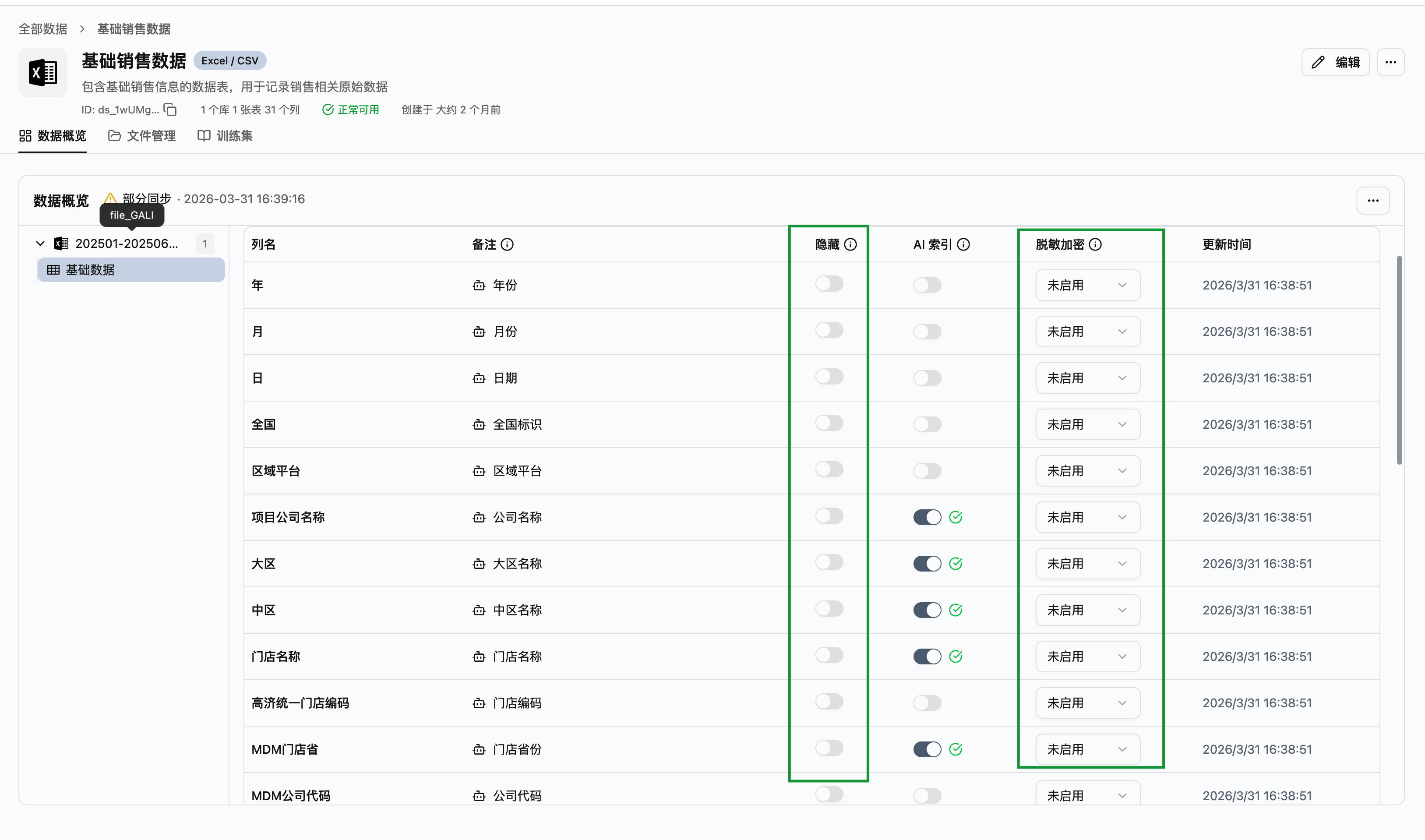Click robot icon in 门店省份 remark
Screen dimensions: 1425x840
479,749
